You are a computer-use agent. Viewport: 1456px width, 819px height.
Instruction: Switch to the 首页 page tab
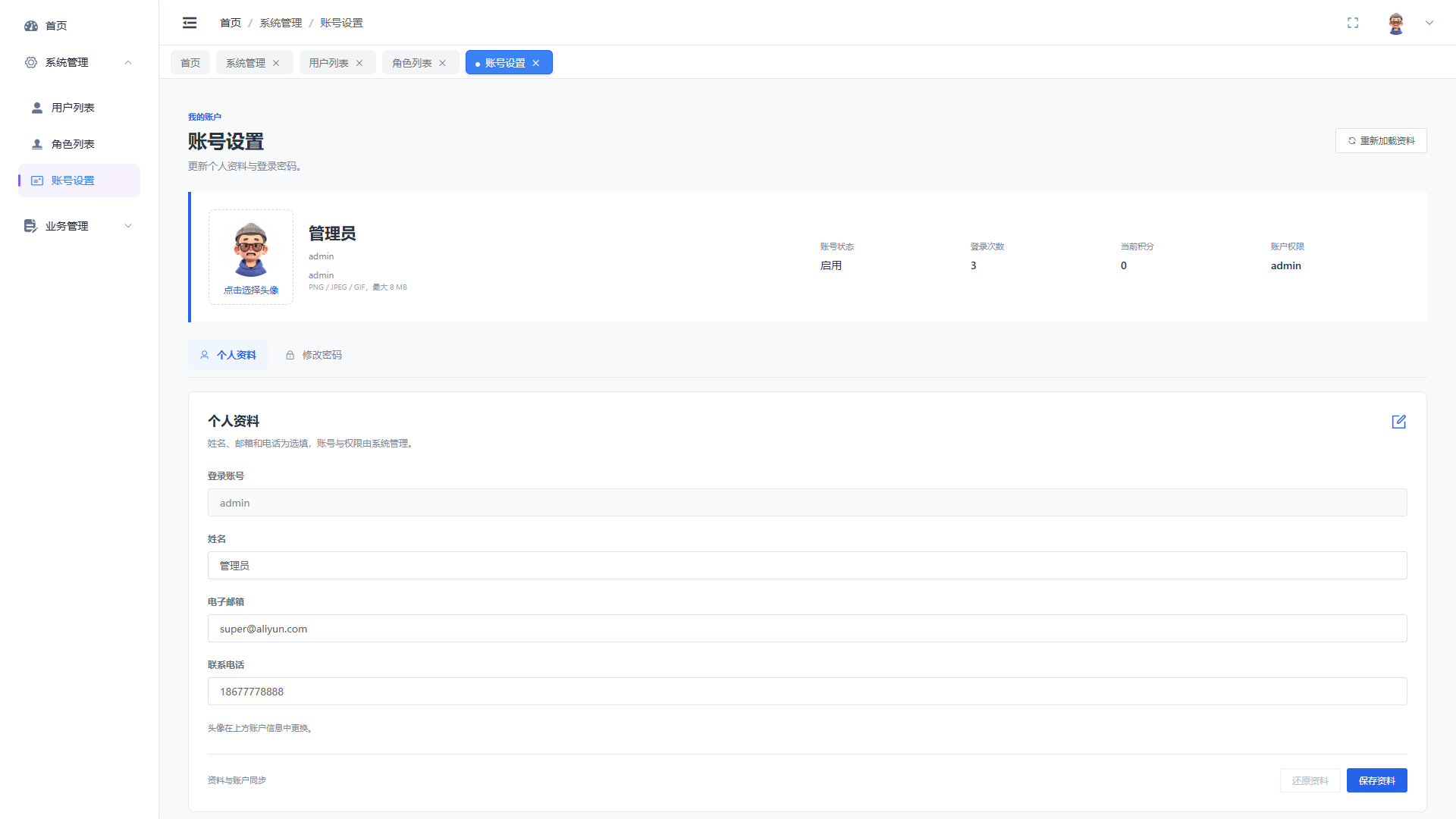[x=190, y=63]
